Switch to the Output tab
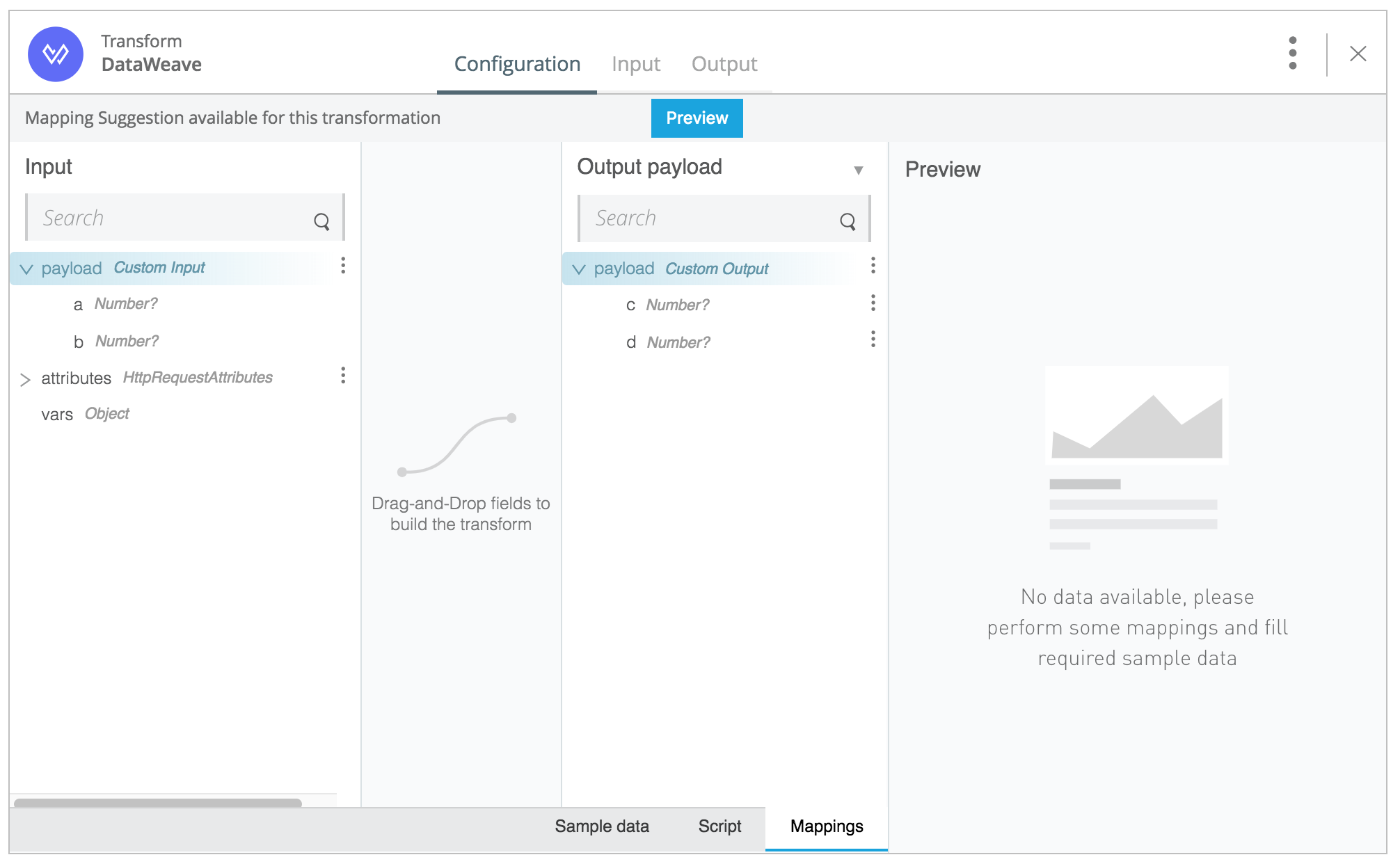1400x864 pixels. tap(724, 64)
